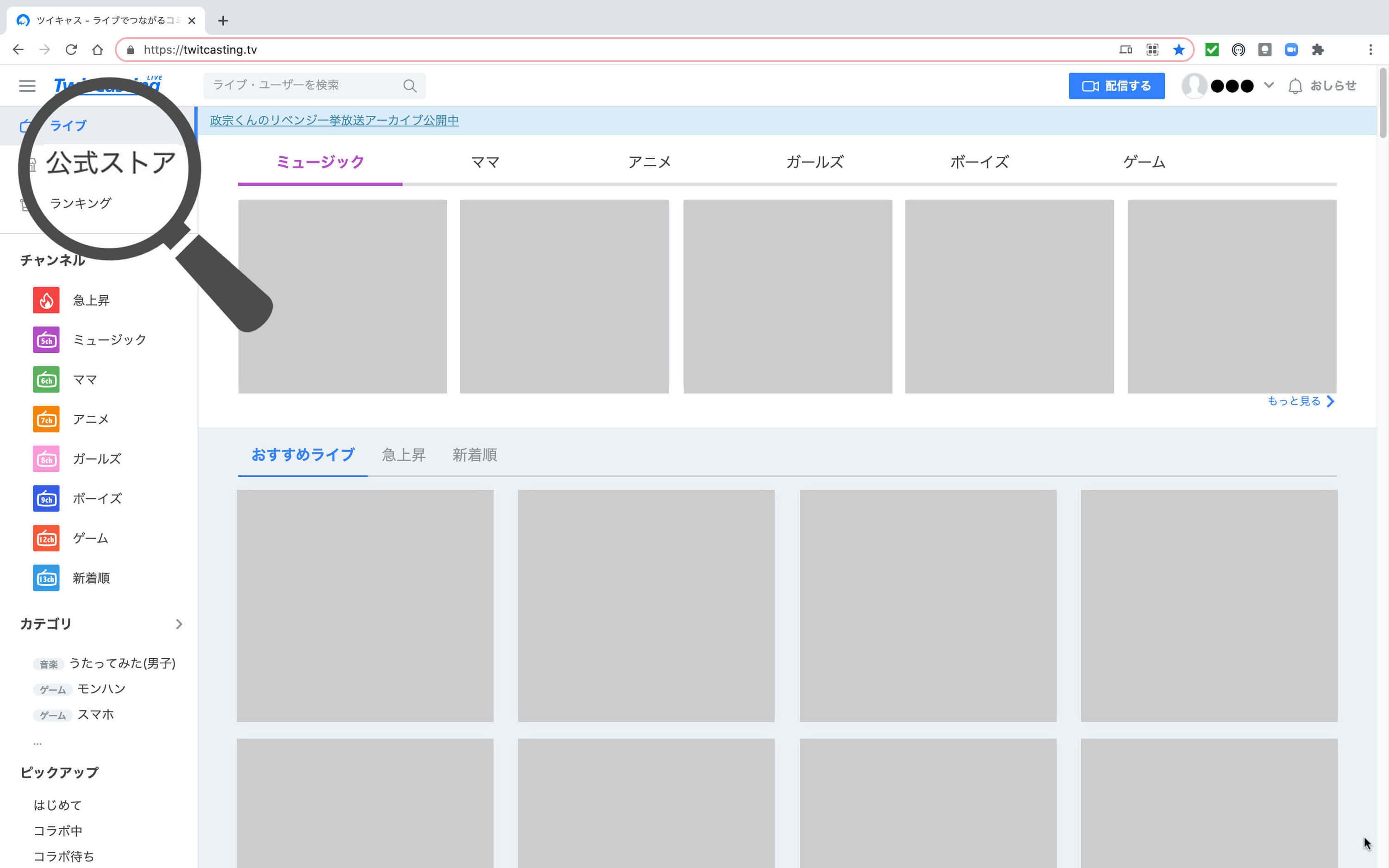This screenshot has height=868, width=1389.
Task: Switch to the アニメ tab
Action: (x=649, y=162)
